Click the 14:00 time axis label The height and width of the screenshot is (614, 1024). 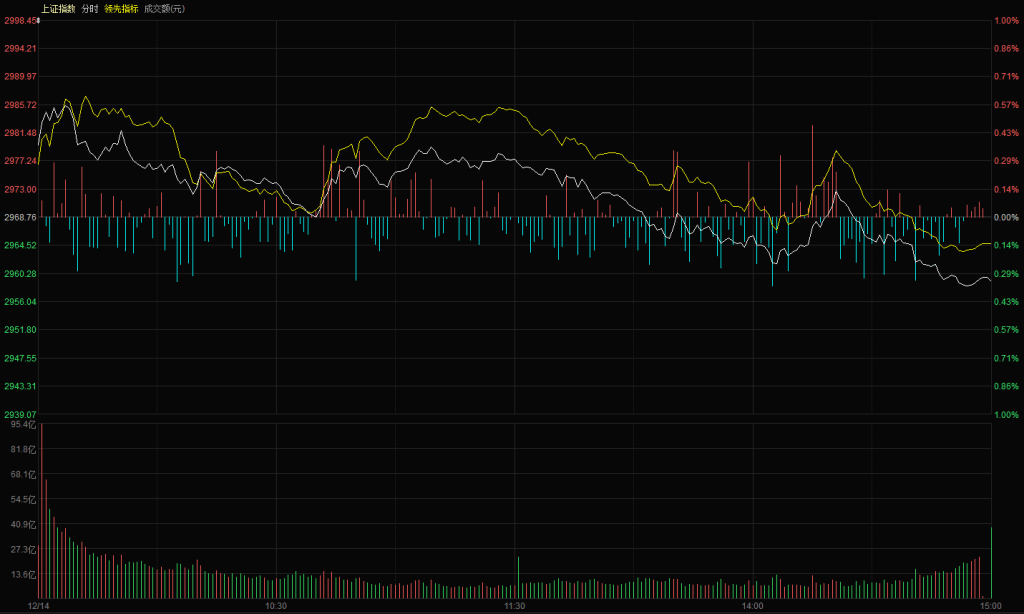tap(752, 606)
